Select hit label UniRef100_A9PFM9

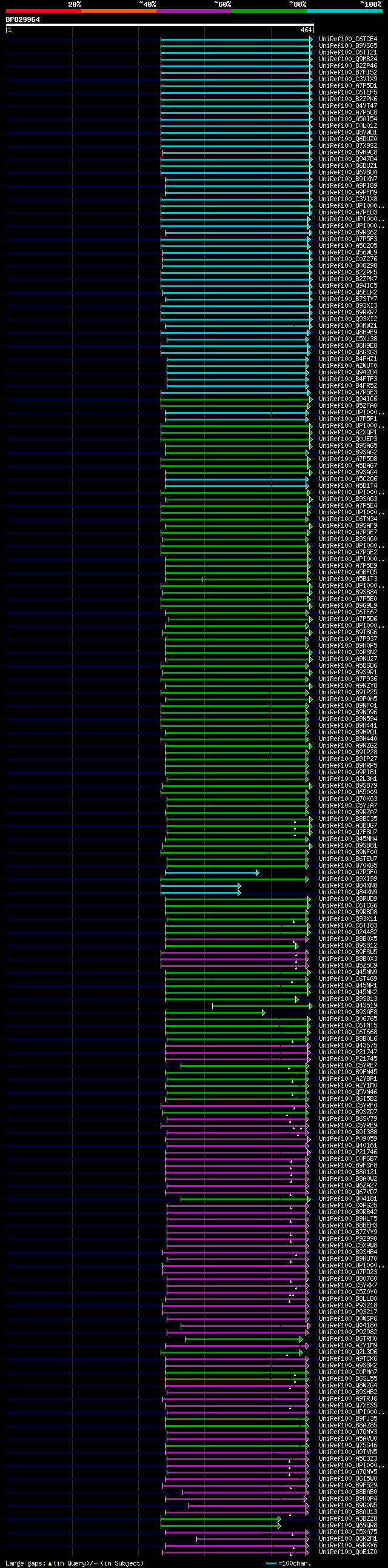tap(348, 192)
